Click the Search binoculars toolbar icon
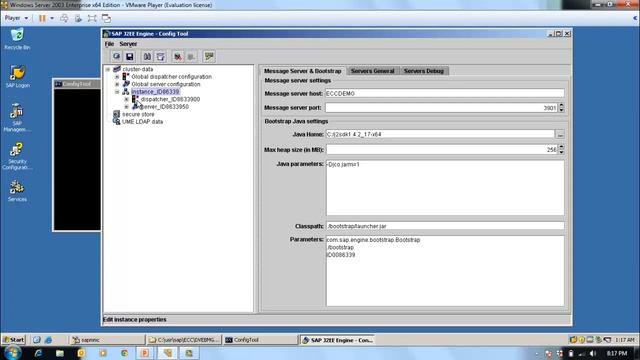Viewport: 640px width, 360px height. pos(147,57)
